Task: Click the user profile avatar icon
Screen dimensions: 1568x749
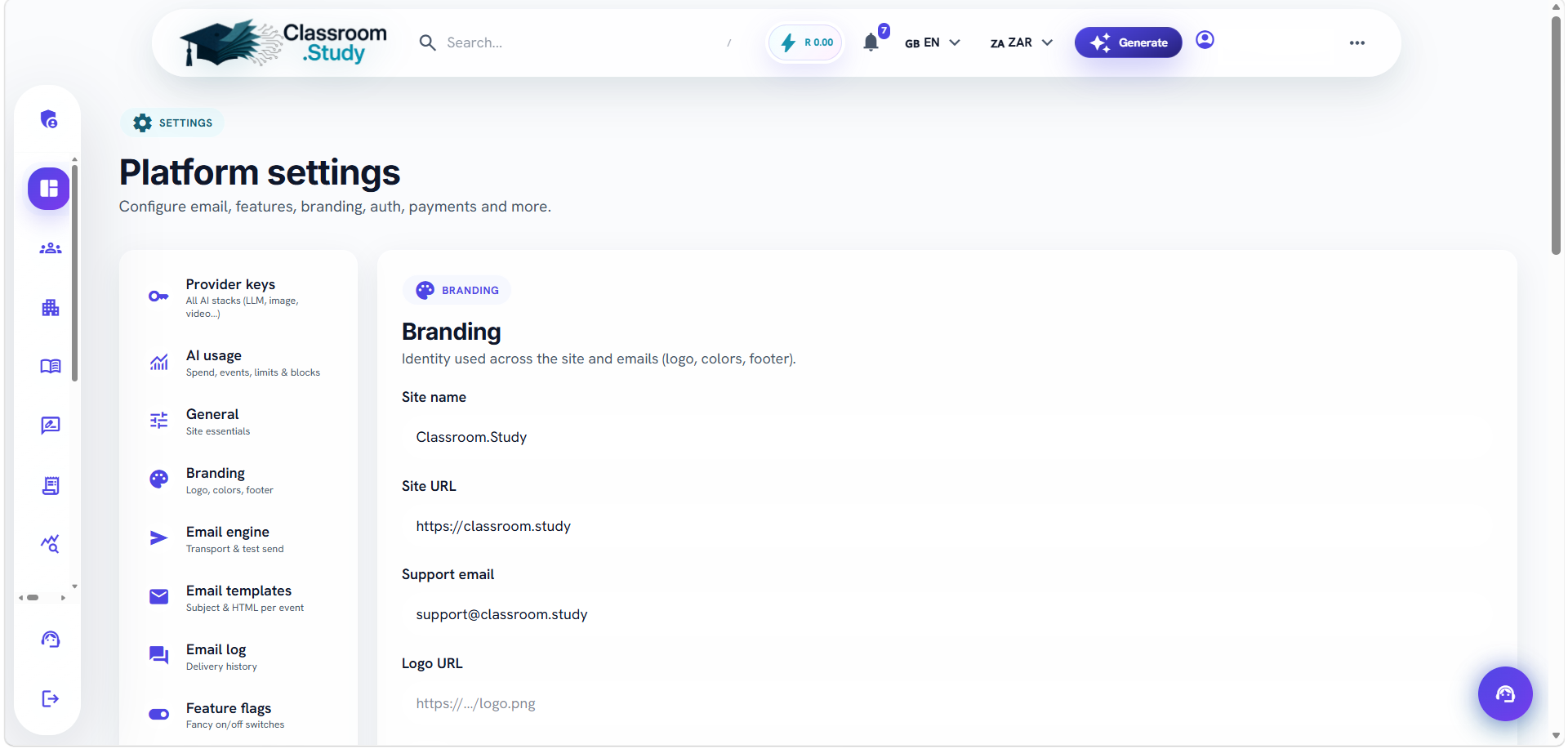Action: [1205, 40]
